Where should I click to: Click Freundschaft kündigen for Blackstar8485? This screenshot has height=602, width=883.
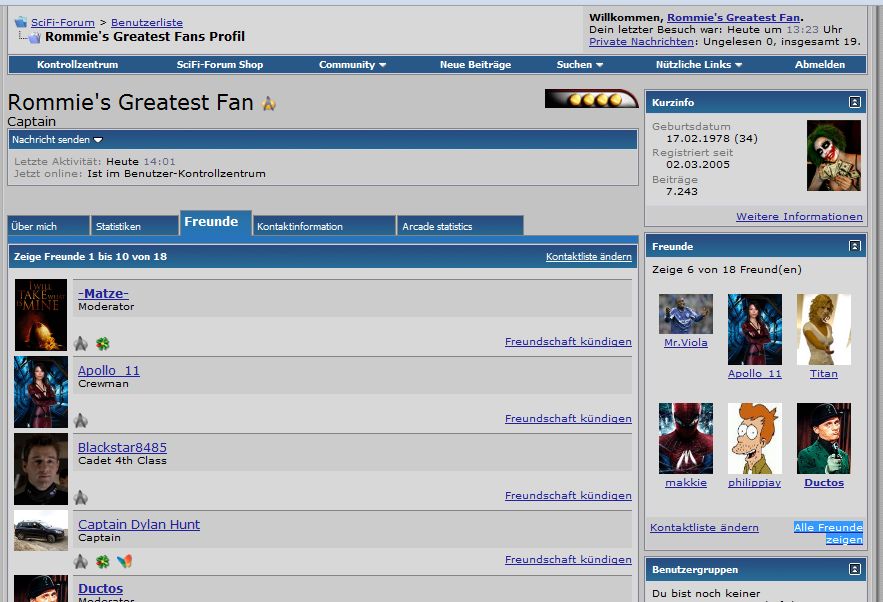coord(568,496)
